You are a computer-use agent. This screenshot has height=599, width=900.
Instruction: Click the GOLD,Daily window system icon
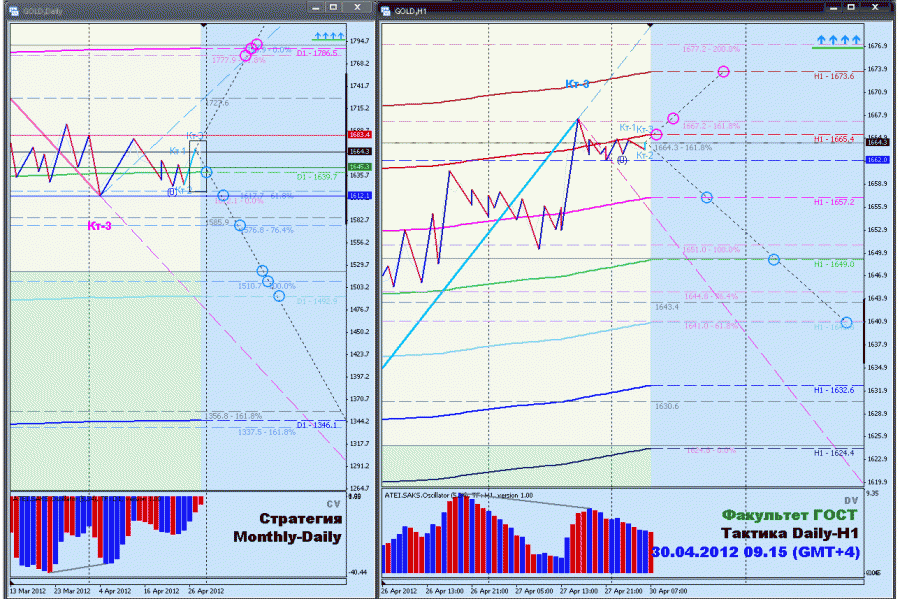pyautogui.click(x=13, y=10)
